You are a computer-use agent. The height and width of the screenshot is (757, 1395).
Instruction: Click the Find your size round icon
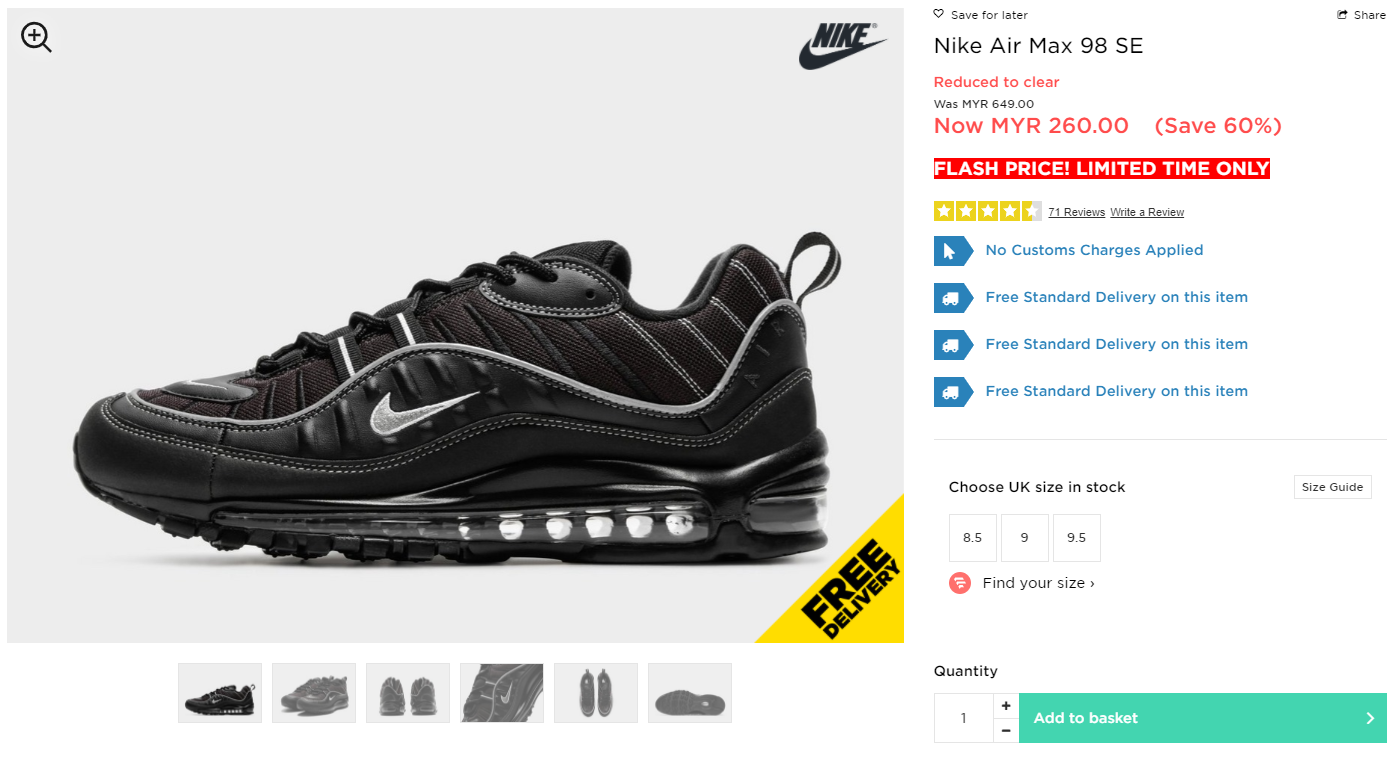[960, 582]
